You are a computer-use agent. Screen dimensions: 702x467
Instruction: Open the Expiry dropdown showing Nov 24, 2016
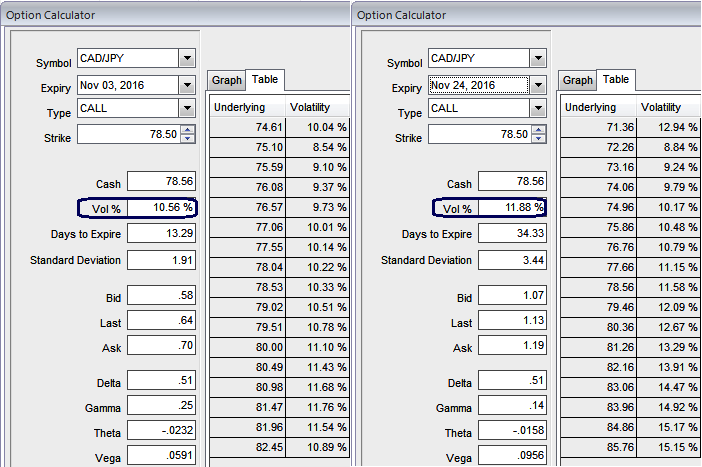point(538,85)
